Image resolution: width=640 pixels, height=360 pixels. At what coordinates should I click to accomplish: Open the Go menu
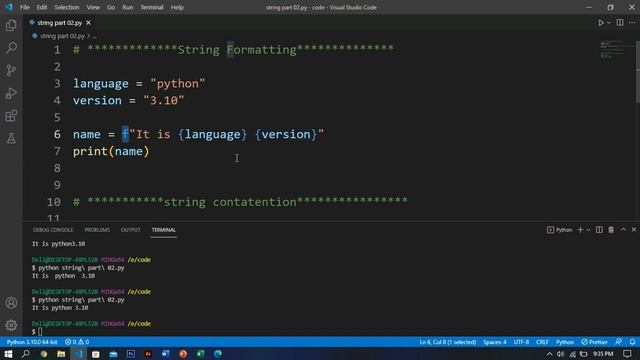coord(111,7)
